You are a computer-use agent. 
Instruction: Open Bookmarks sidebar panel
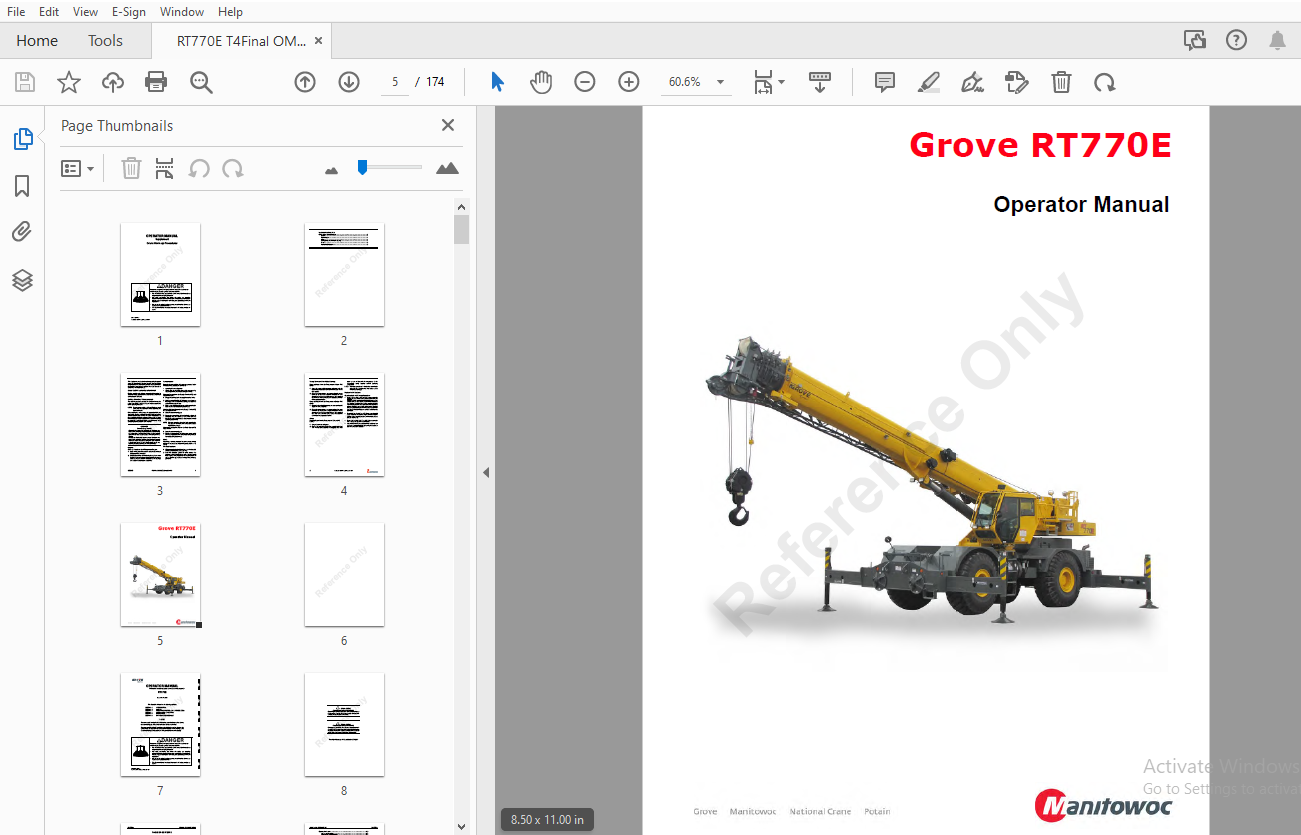[x=23, y=186]
